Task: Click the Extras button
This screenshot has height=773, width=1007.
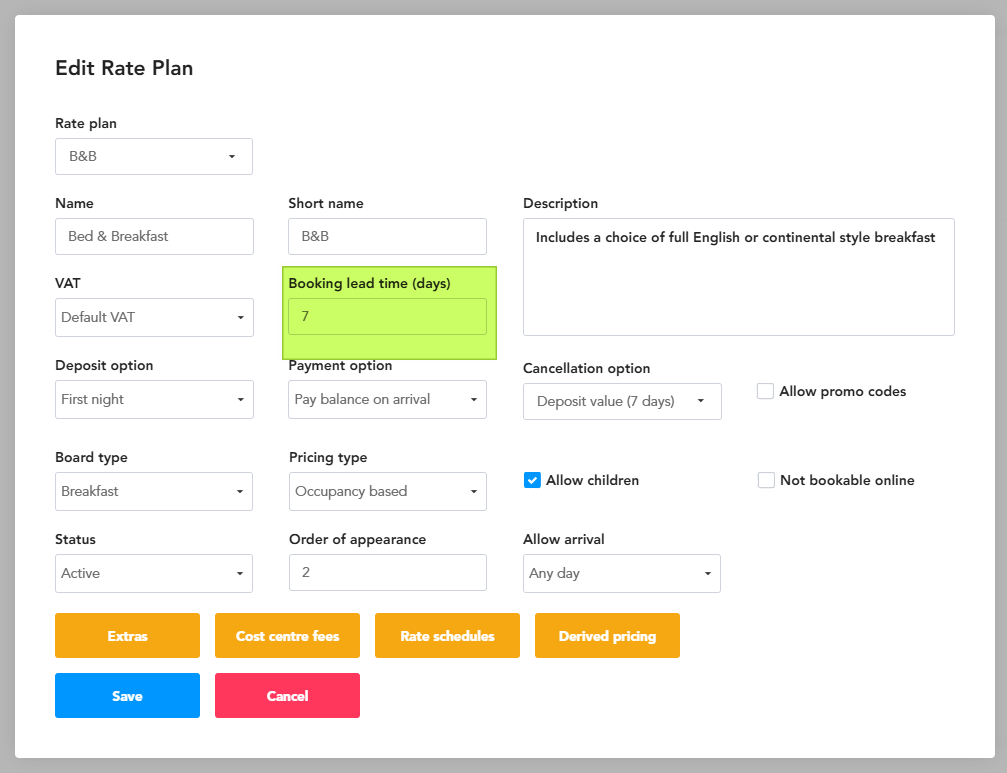Action: click(127, 636)
